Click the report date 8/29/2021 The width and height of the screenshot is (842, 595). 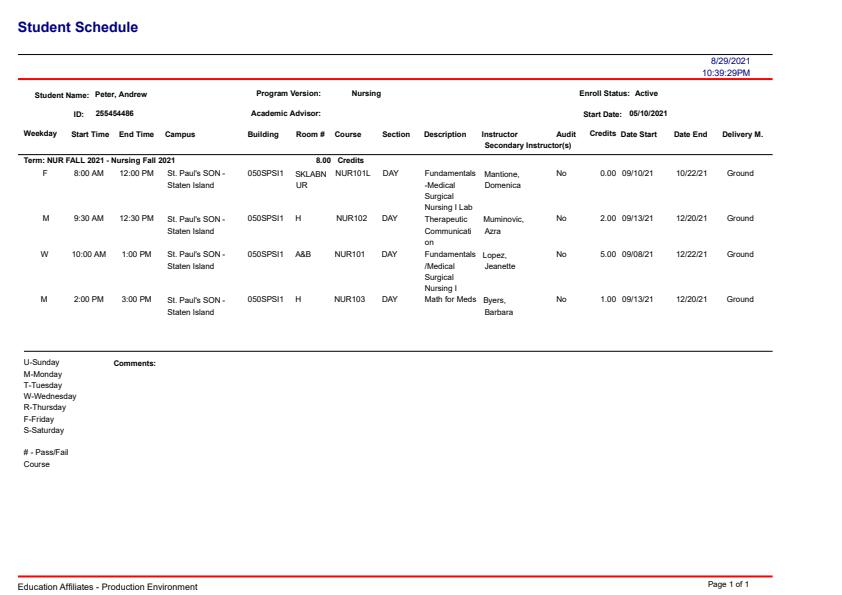(x=729, y=61)
